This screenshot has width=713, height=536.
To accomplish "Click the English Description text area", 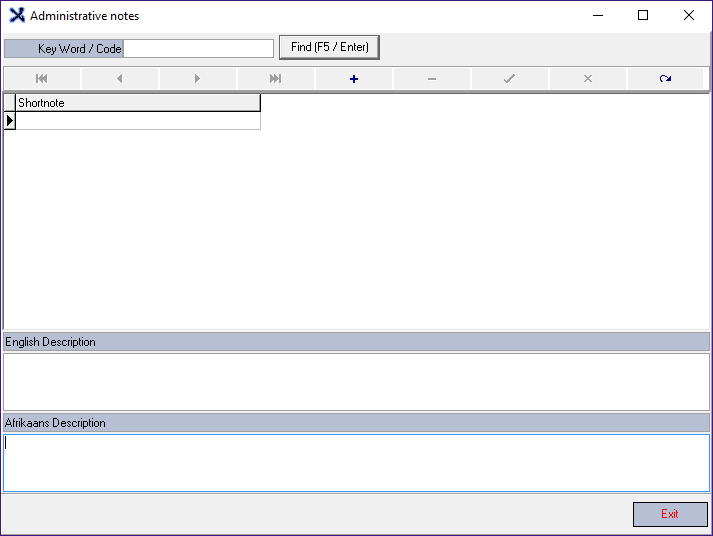I will click(x=356, y=382).
